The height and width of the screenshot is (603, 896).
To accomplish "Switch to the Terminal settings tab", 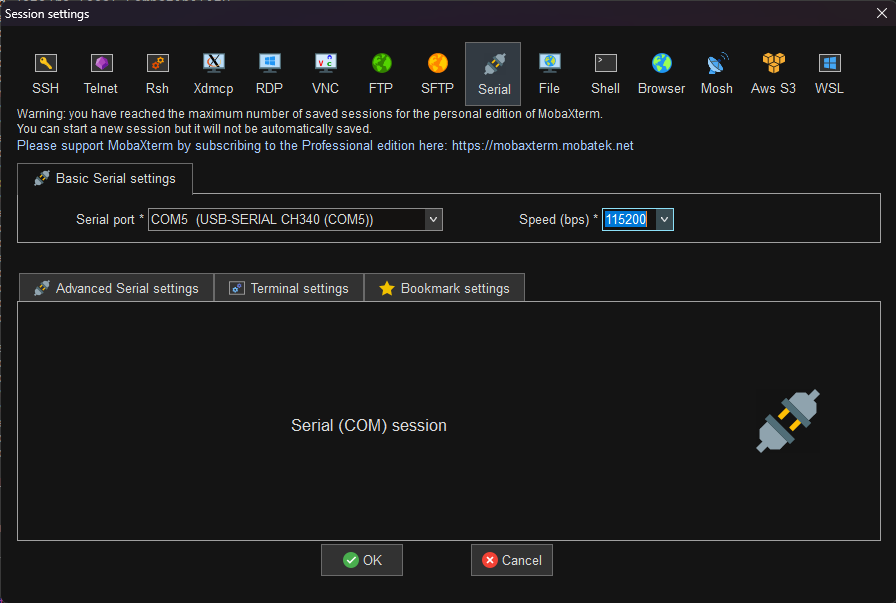I will tap(289, 288).
